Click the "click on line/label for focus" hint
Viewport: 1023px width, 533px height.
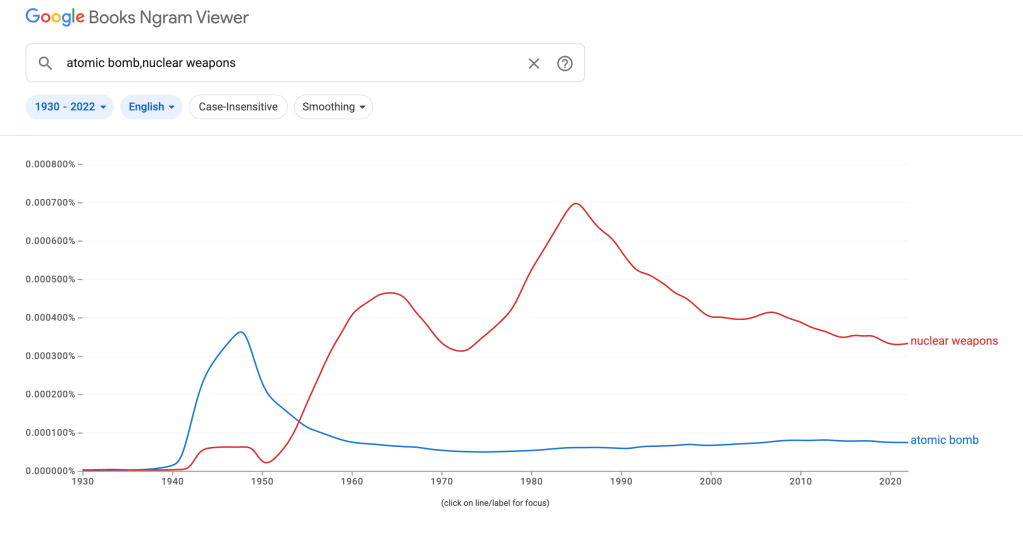(x=495, y=503)
